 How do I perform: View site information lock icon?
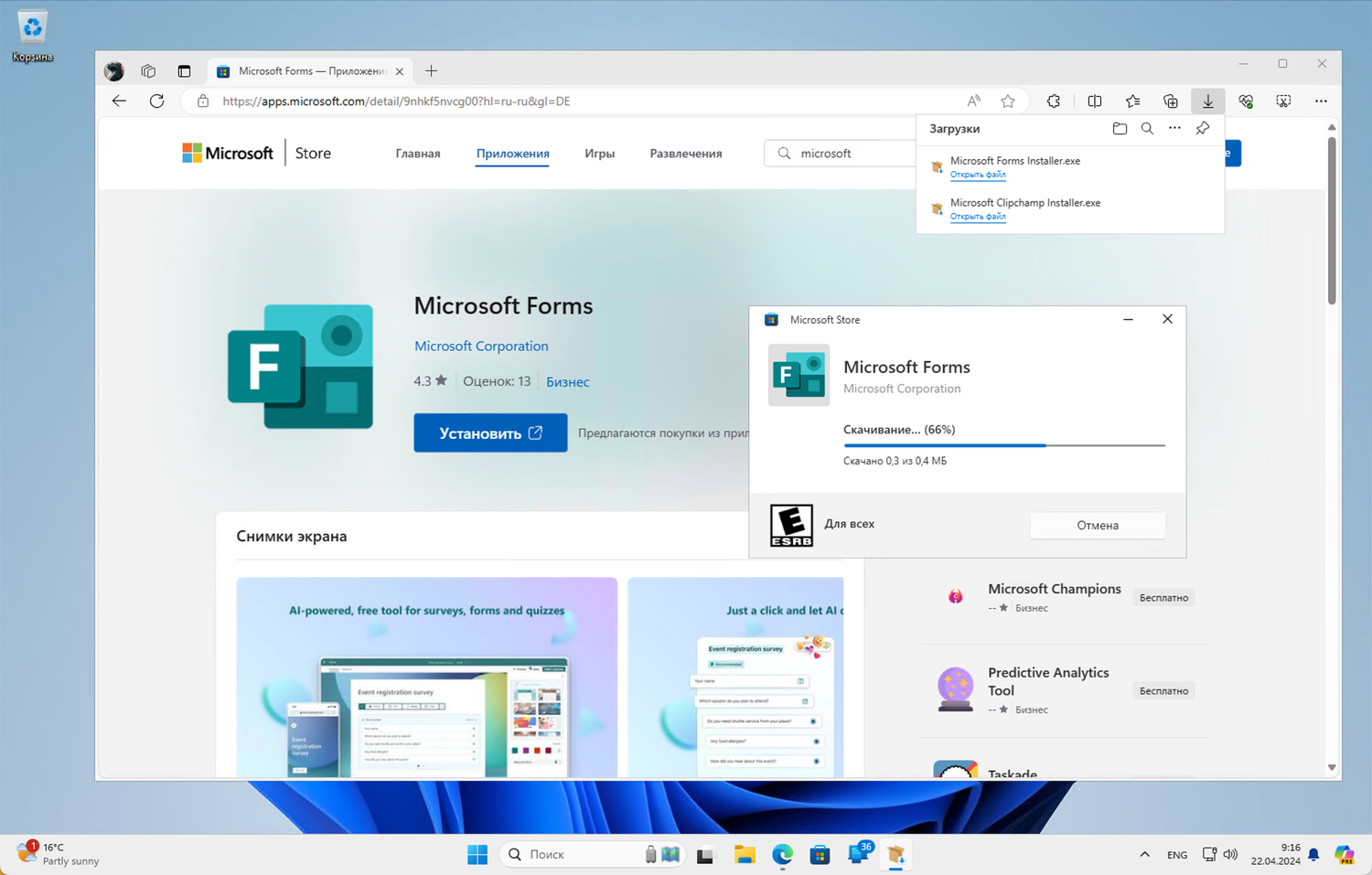[203, 101]
